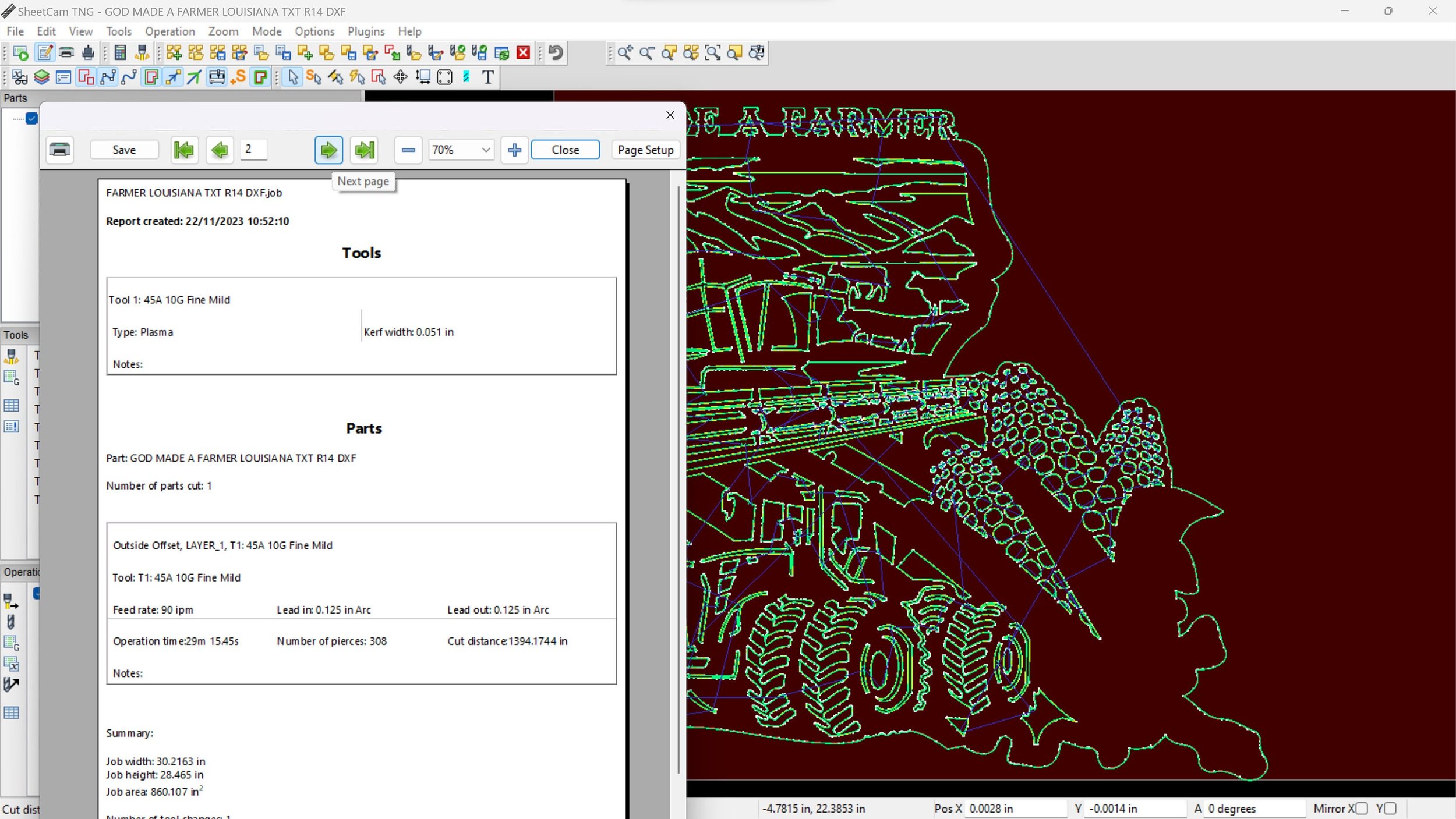Click the 'Feed rate: 90 ipm' text
Viewport: 1456px width, 819px height.
(153, 609)
